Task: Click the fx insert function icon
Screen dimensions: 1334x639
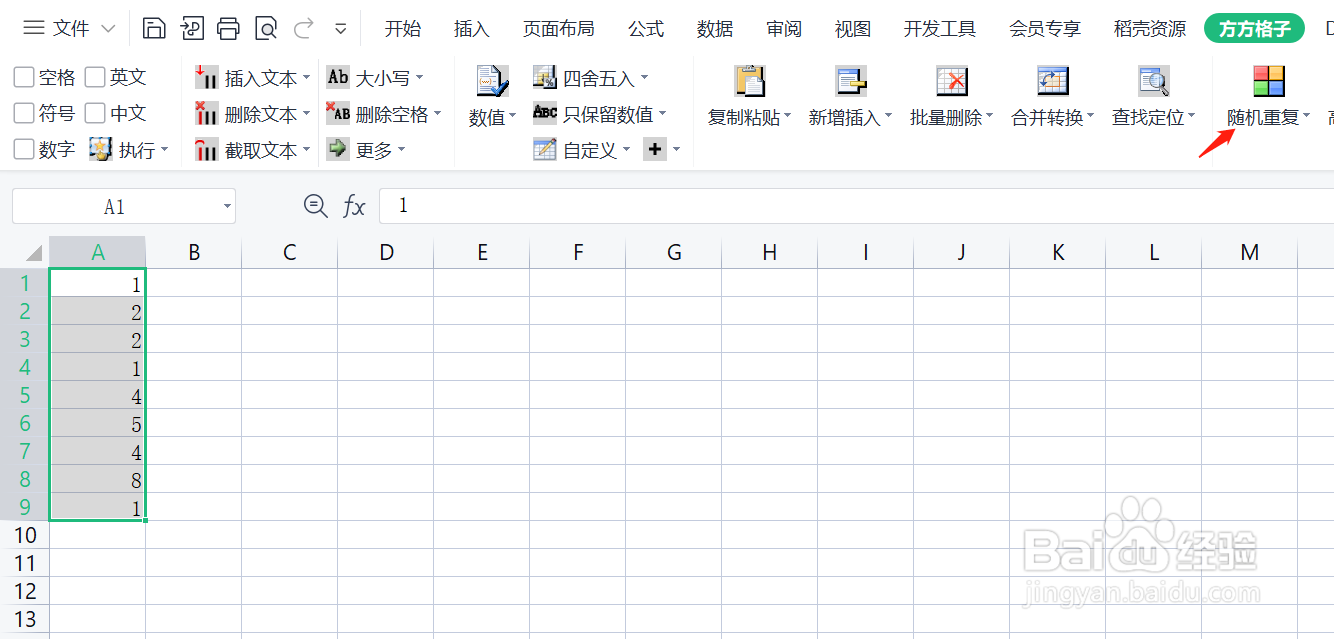Action: point(354,207)
